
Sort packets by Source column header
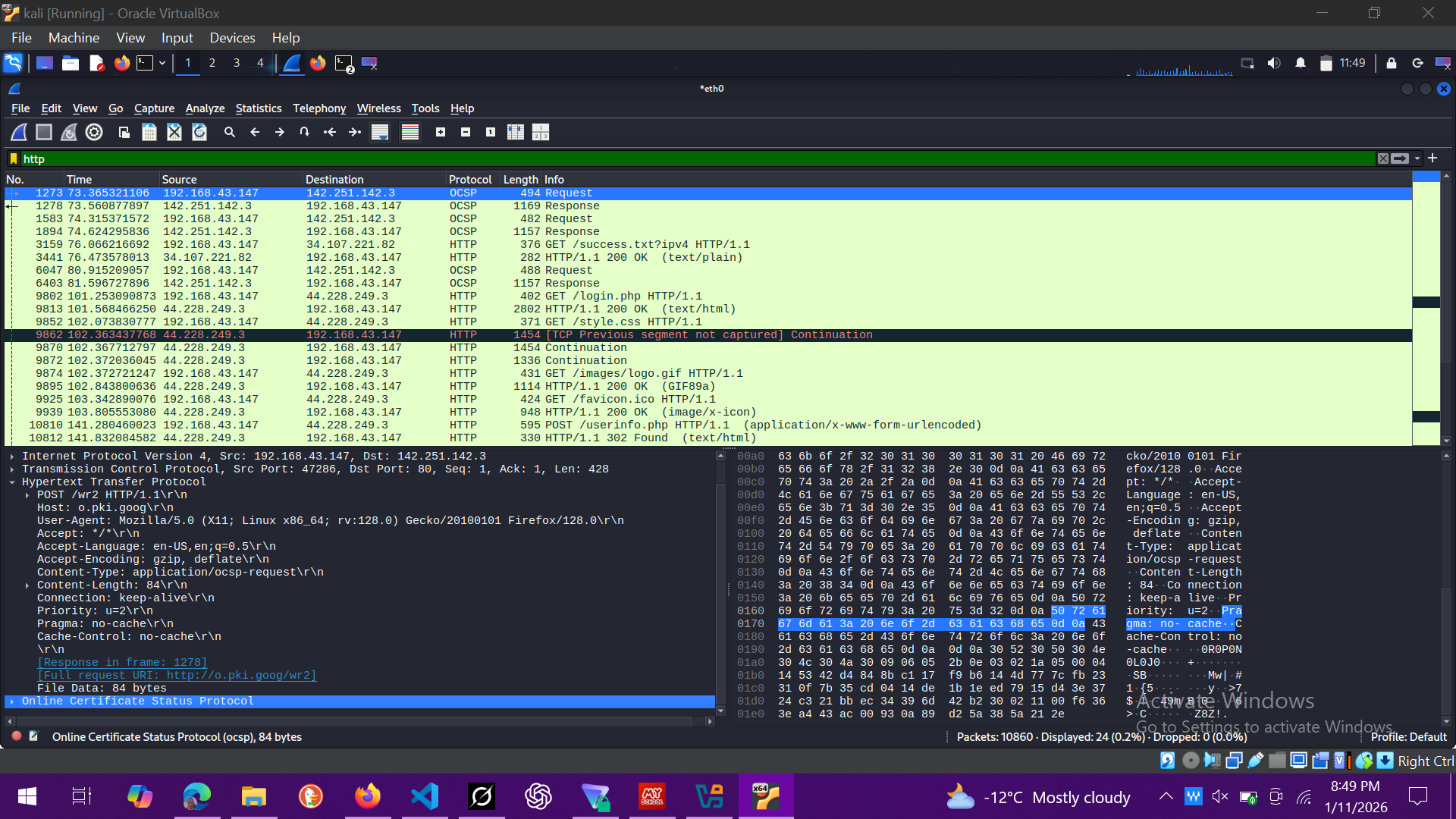[231, 180]
